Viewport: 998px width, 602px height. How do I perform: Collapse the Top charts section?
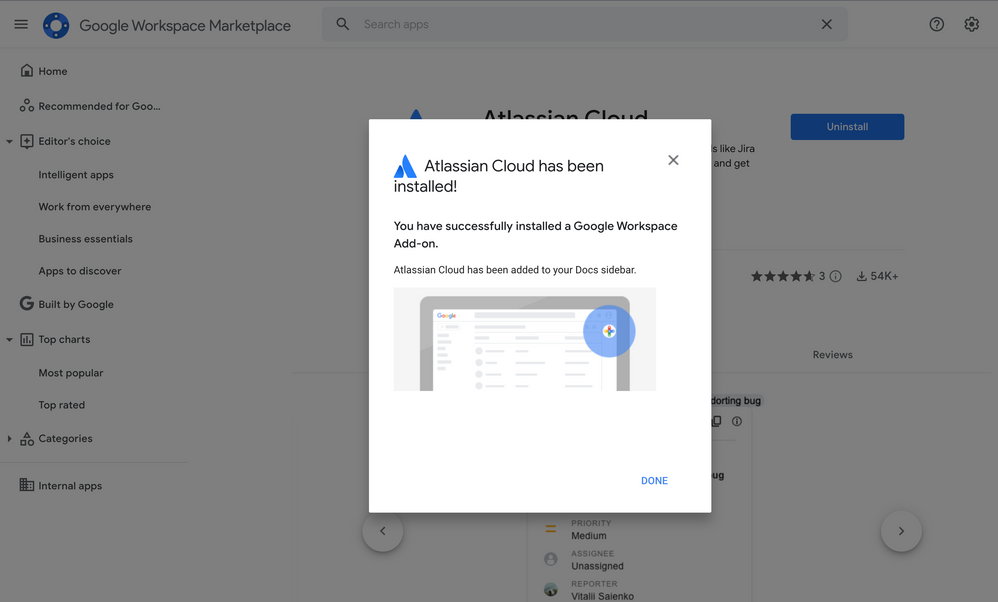click(10, 339)
